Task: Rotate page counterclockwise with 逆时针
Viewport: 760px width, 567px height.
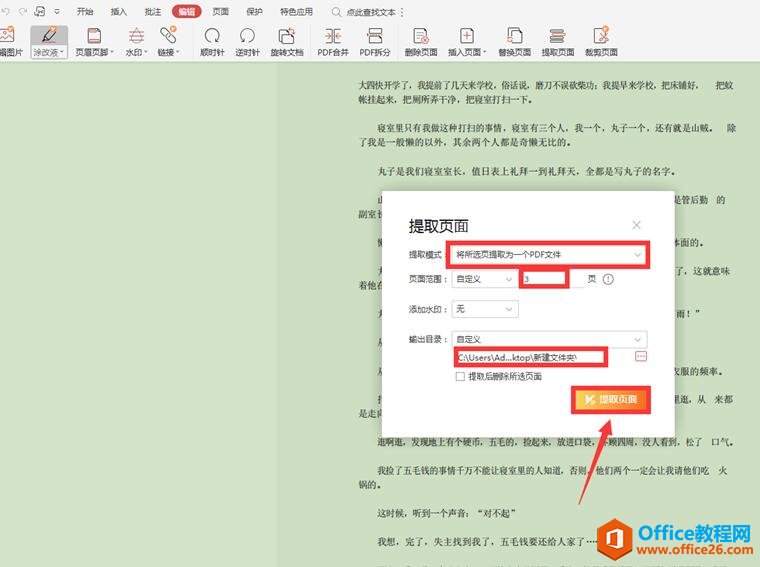Action: [x=247, y=36]
